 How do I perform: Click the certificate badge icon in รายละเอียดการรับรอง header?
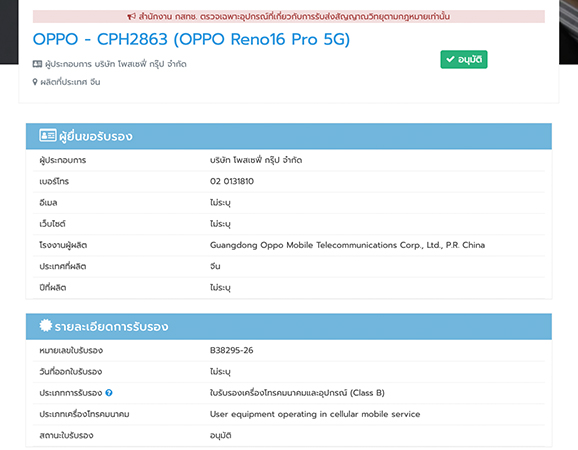46,325
